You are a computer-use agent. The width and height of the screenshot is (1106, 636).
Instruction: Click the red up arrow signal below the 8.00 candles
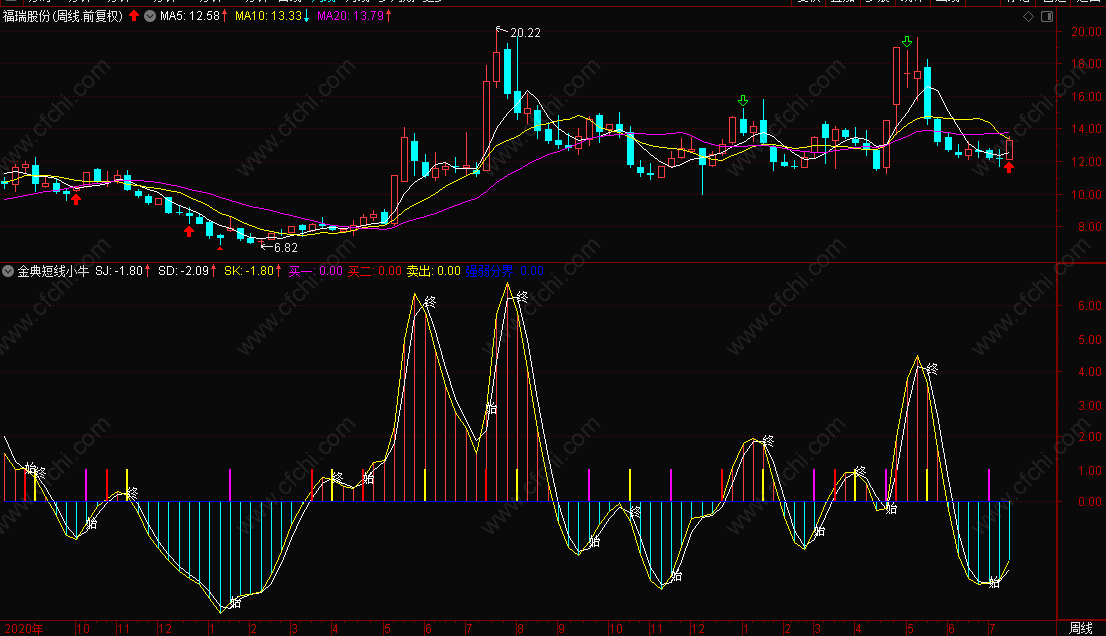[x=189, y=231]
